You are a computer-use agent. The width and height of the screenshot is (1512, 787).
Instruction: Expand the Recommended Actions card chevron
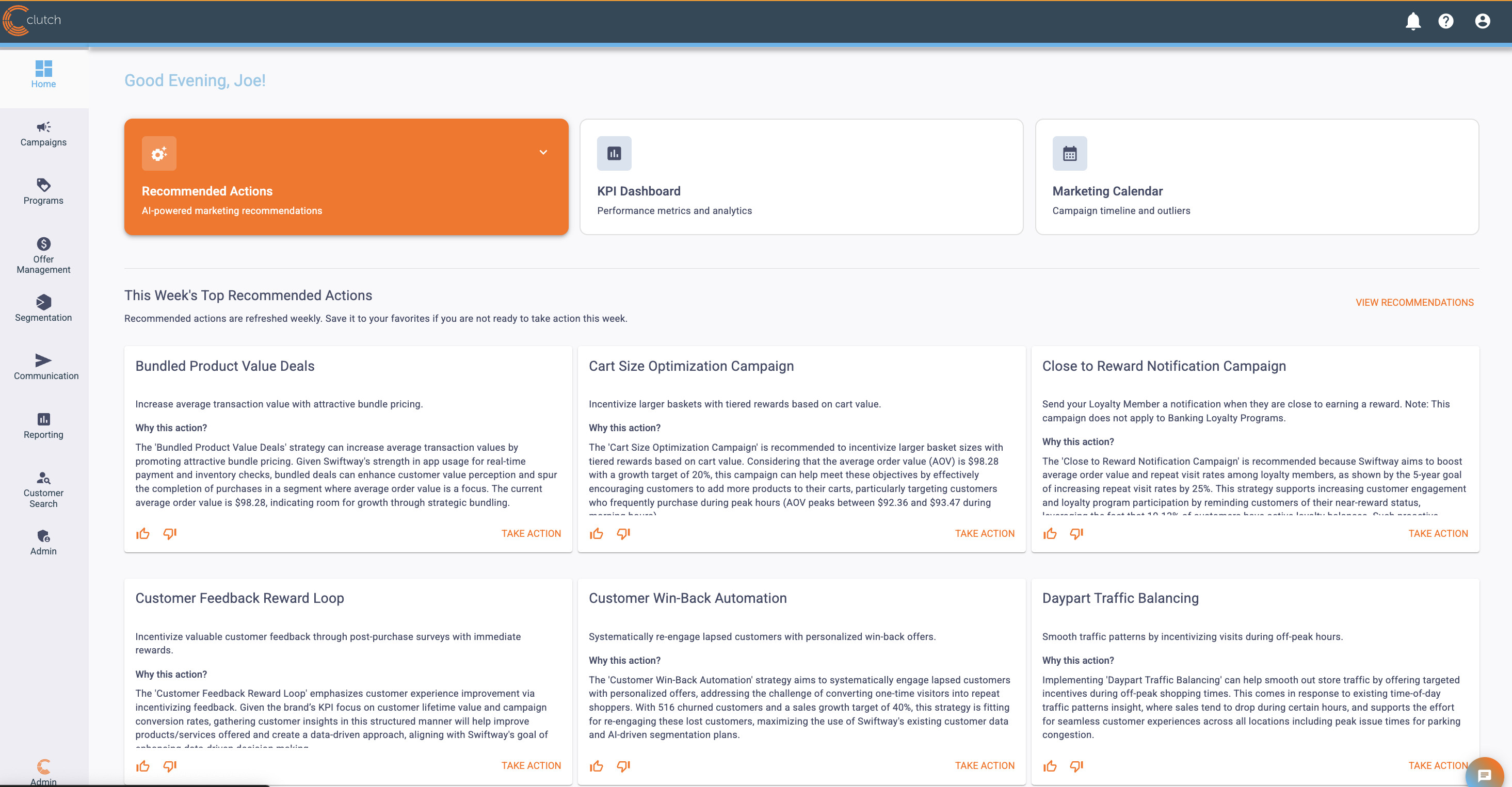click(x=543, y=153)
